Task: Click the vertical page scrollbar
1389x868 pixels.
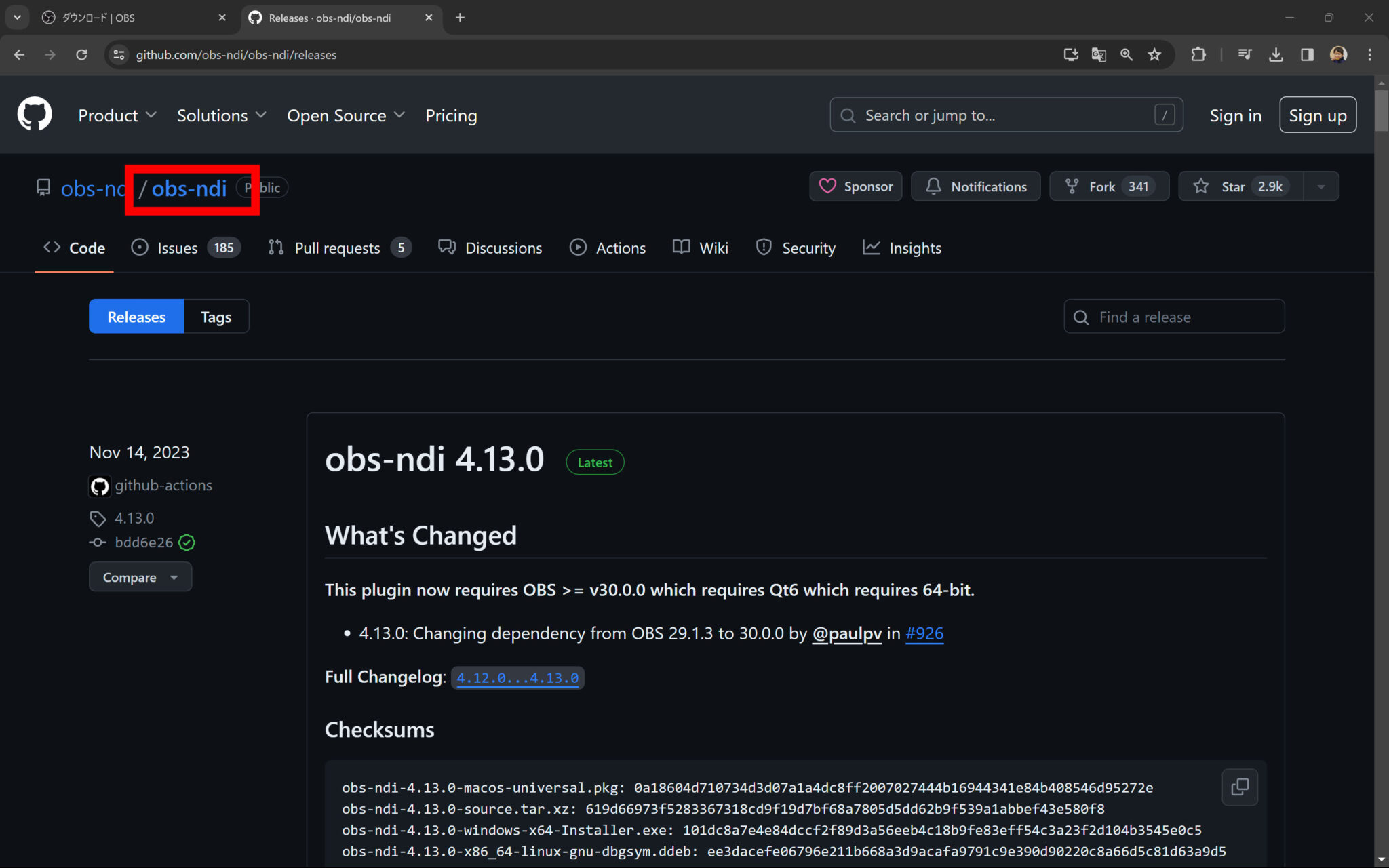Action: coord(1380,108)
